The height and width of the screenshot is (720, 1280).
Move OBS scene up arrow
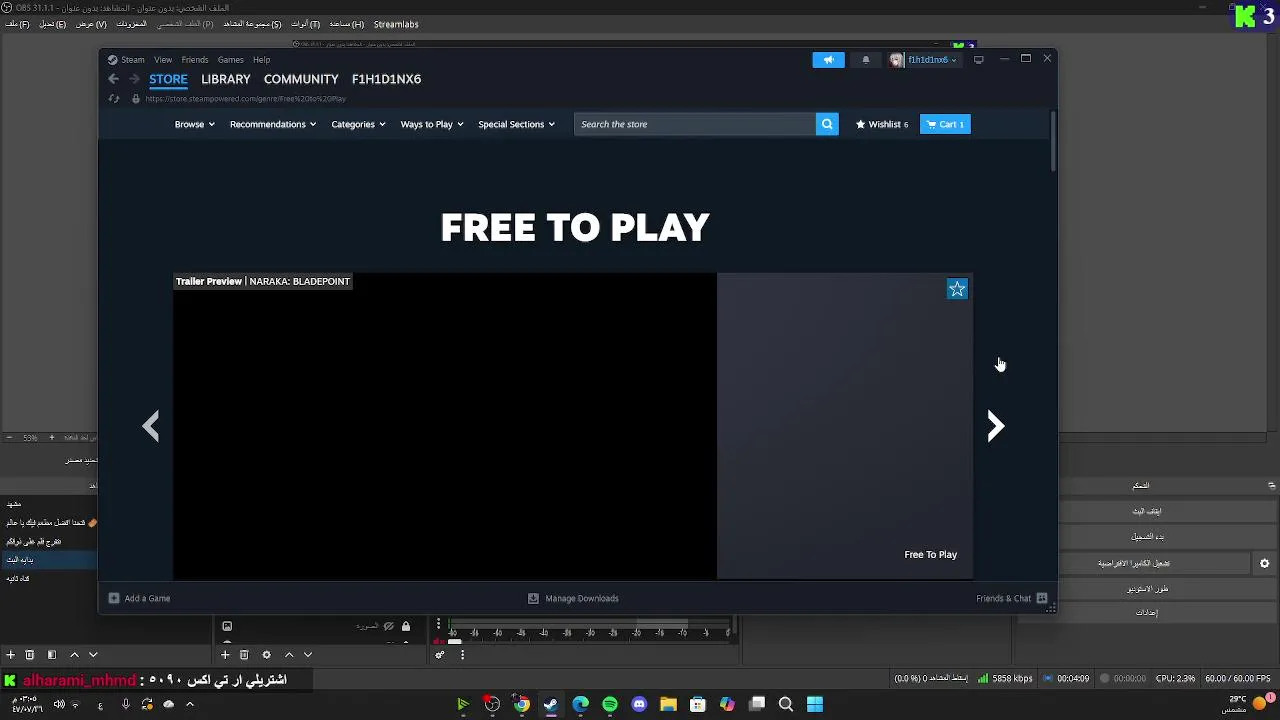[74, 655]
